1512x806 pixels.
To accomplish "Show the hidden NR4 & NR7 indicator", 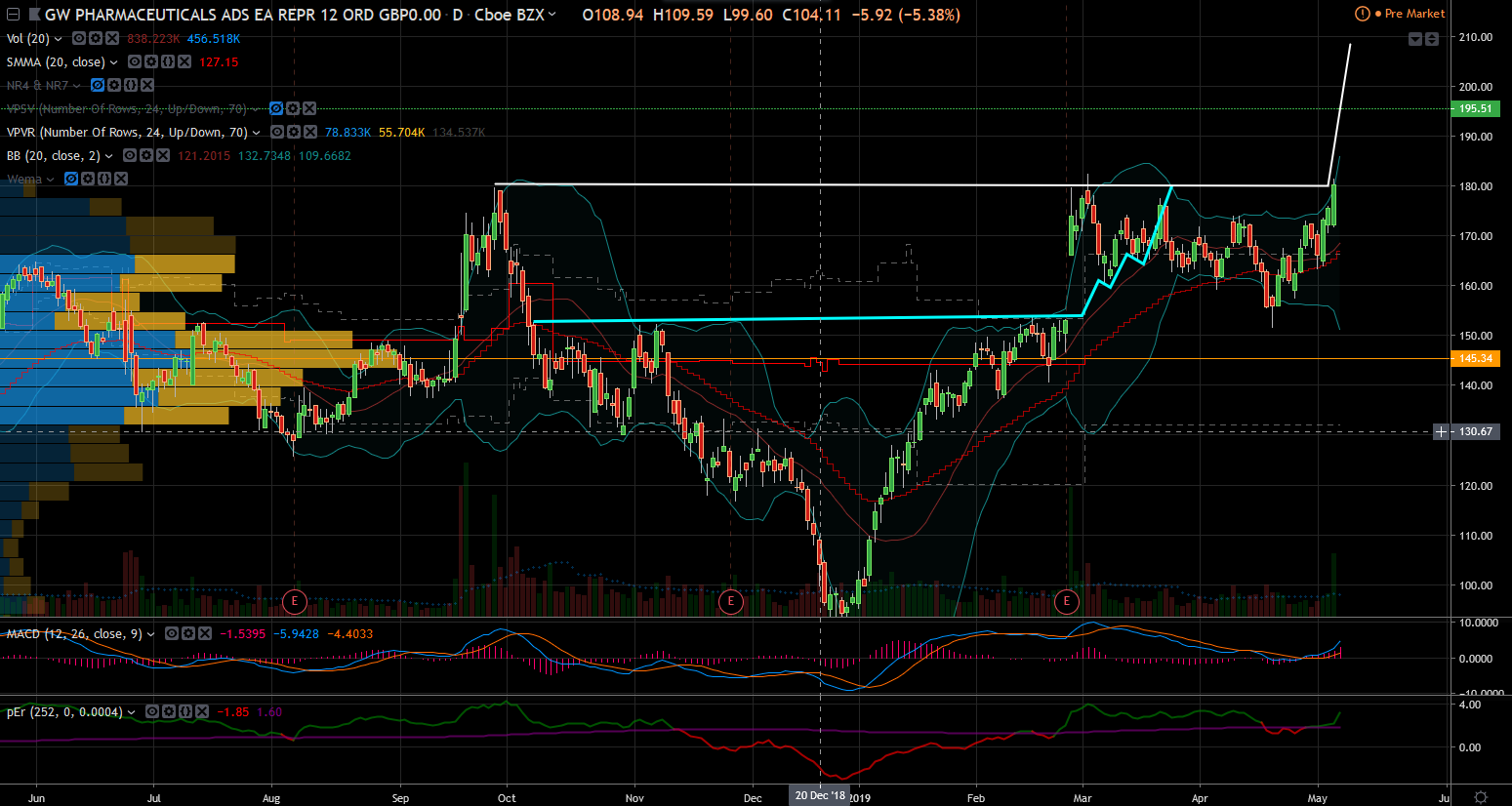I will click(99, 85).
